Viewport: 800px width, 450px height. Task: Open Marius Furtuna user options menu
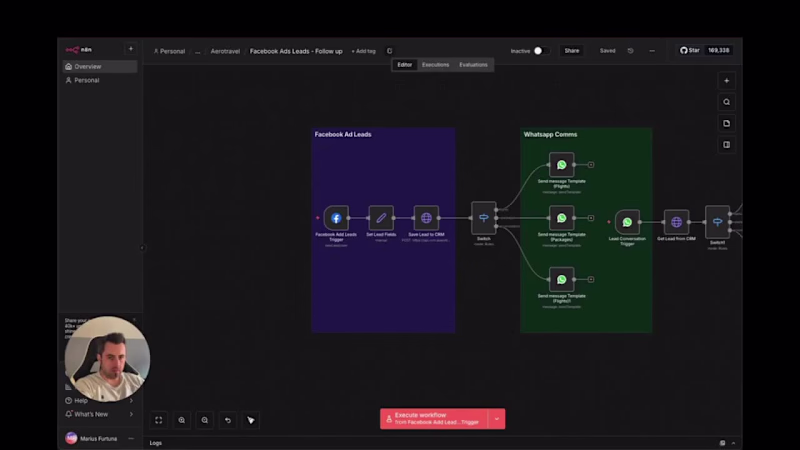pos(131,438)
